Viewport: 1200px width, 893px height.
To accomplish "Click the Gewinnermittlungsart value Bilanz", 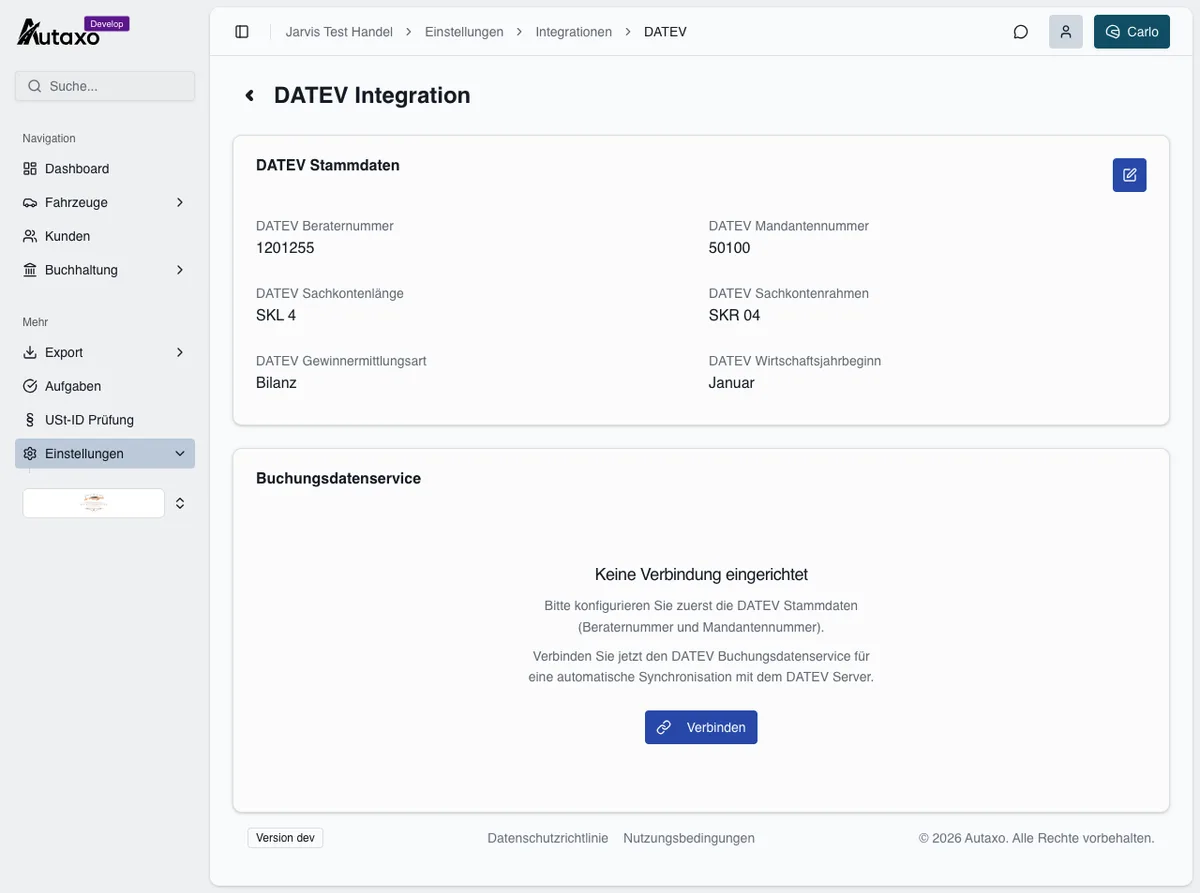I will 276,383.
